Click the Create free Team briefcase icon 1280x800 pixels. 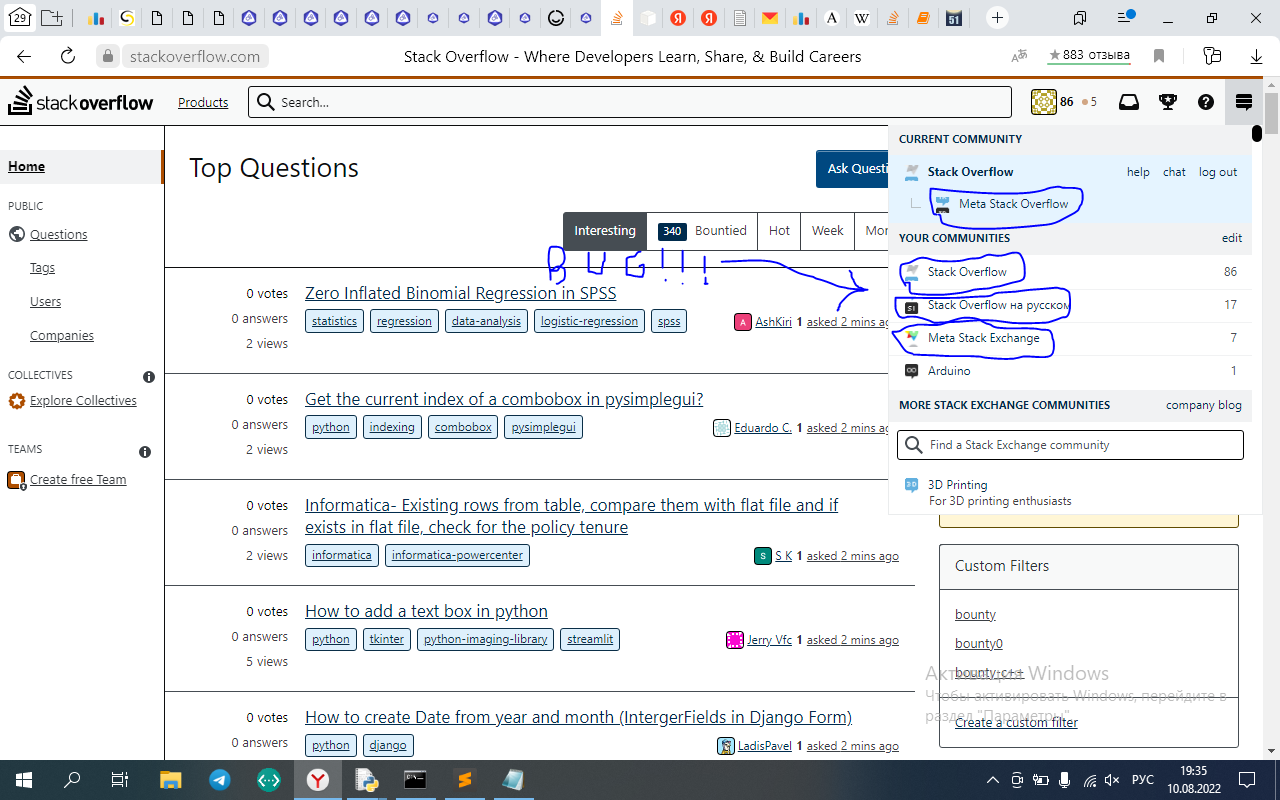(x=16, y=480)
